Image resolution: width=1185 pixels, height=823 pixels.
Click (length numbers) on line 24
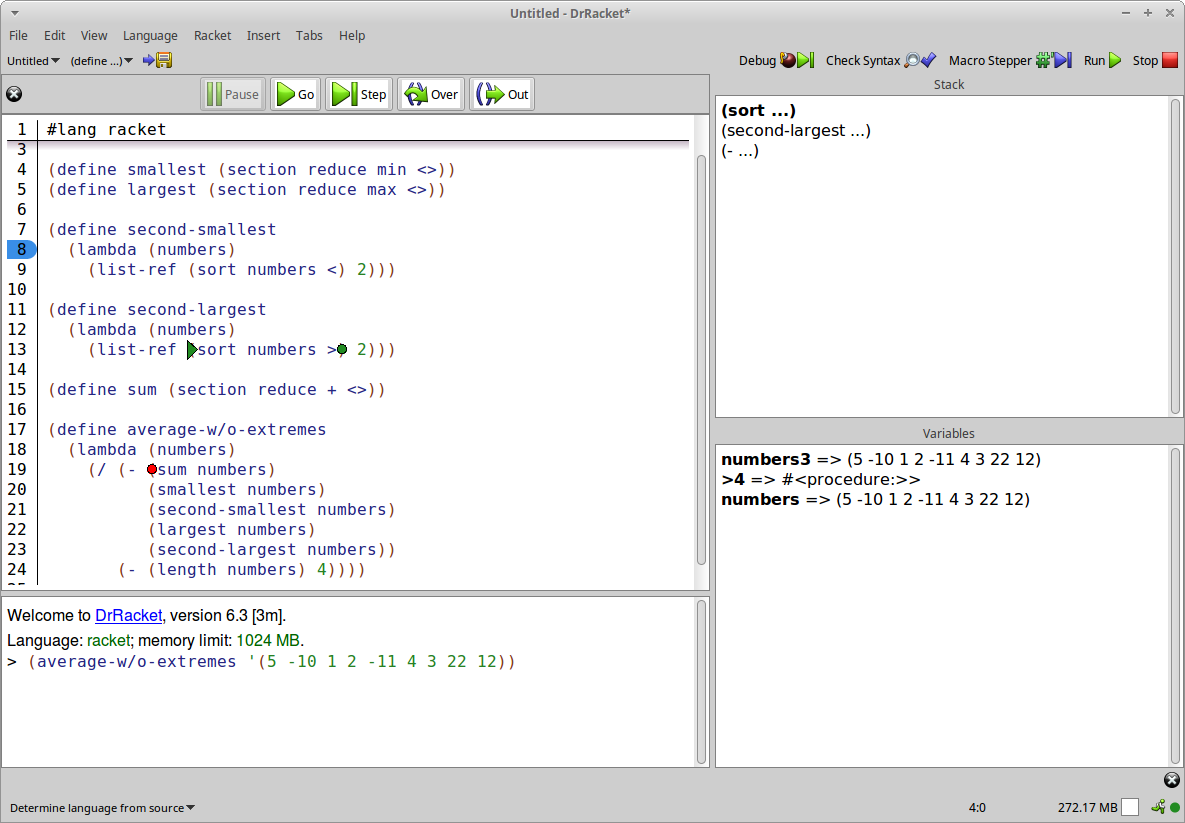coord(227,570)
